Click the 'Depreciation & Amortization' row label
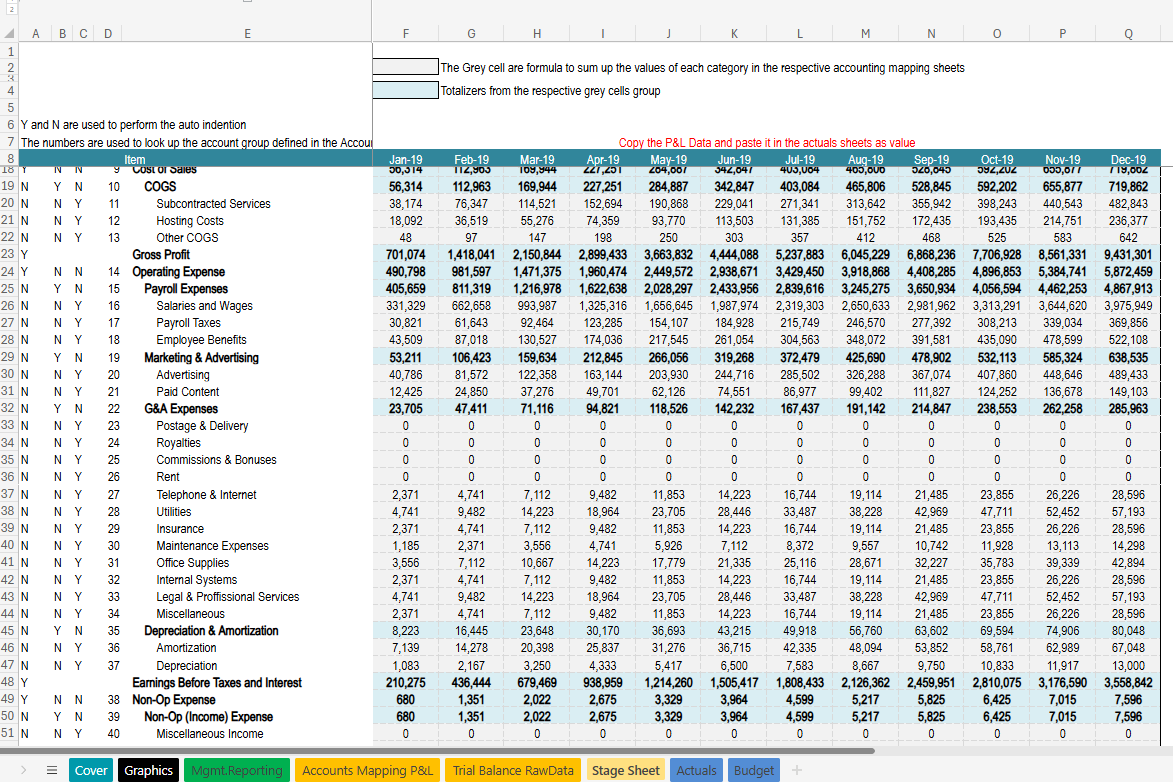Viewport: 1173px width, 782px height. (211, 631)
